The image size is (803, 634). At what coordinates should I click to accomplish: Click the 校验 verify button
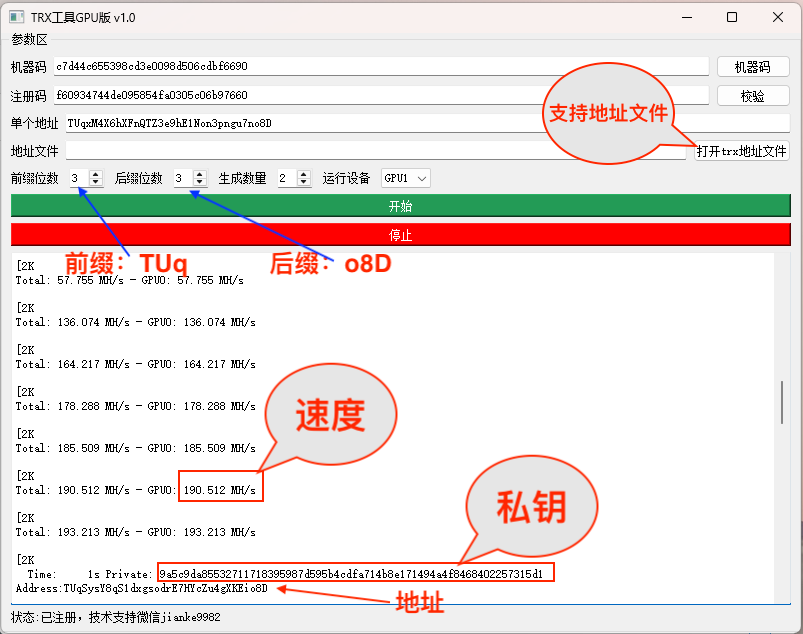(753, 96)
